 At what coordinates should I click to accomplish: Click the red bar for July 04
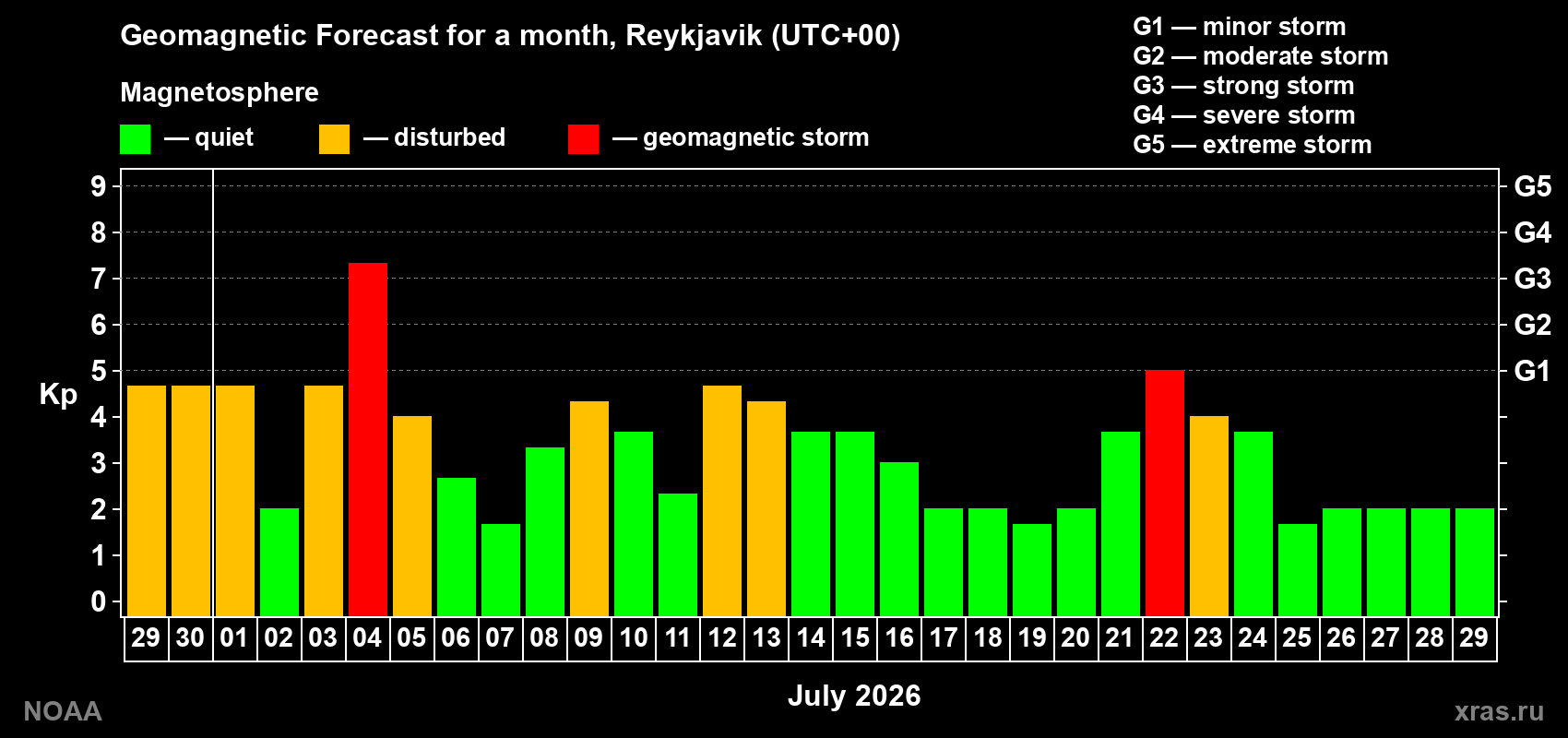368,439
